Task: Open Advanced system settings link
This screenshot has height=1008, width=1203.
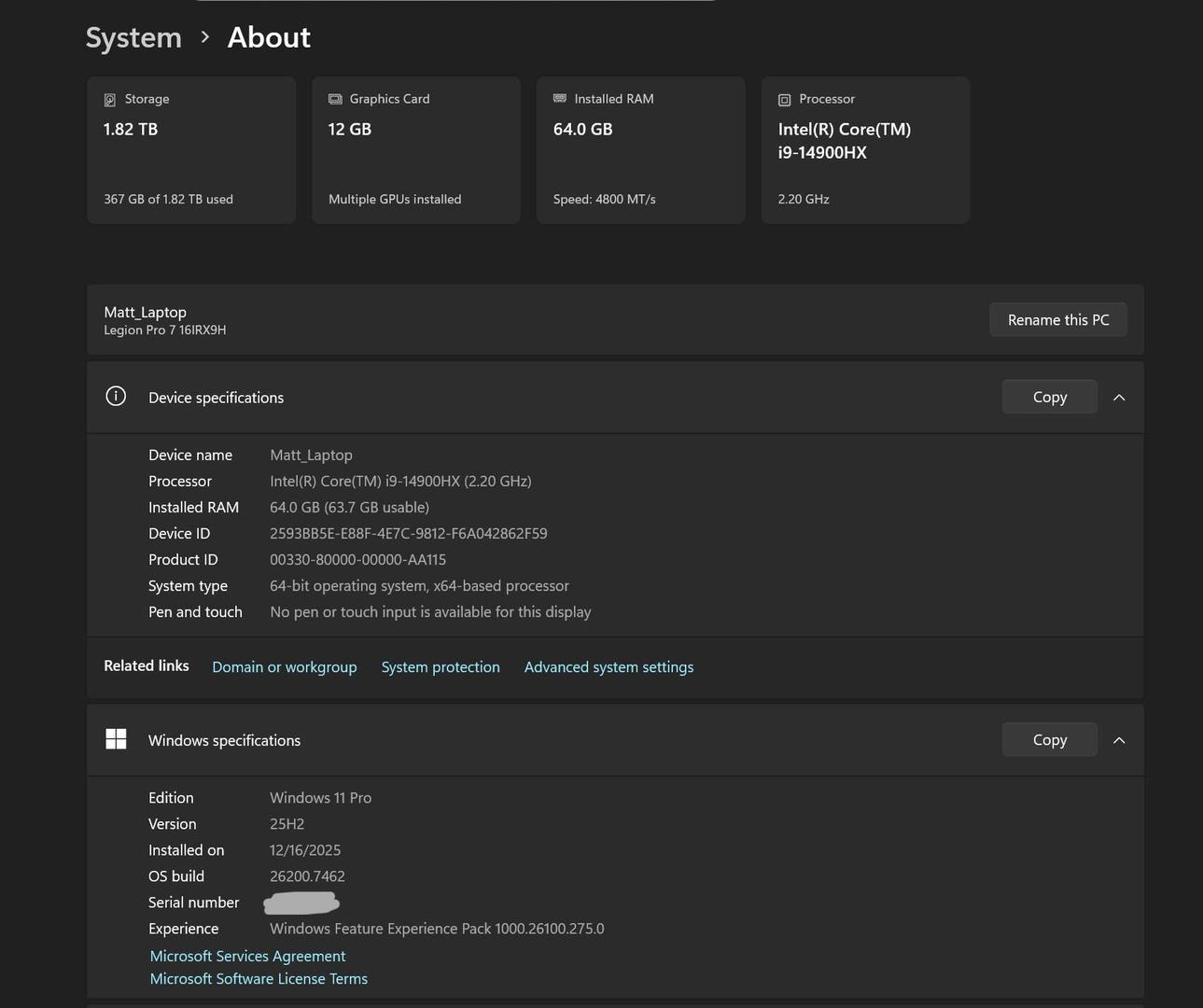Action: [x=608, y=667]
